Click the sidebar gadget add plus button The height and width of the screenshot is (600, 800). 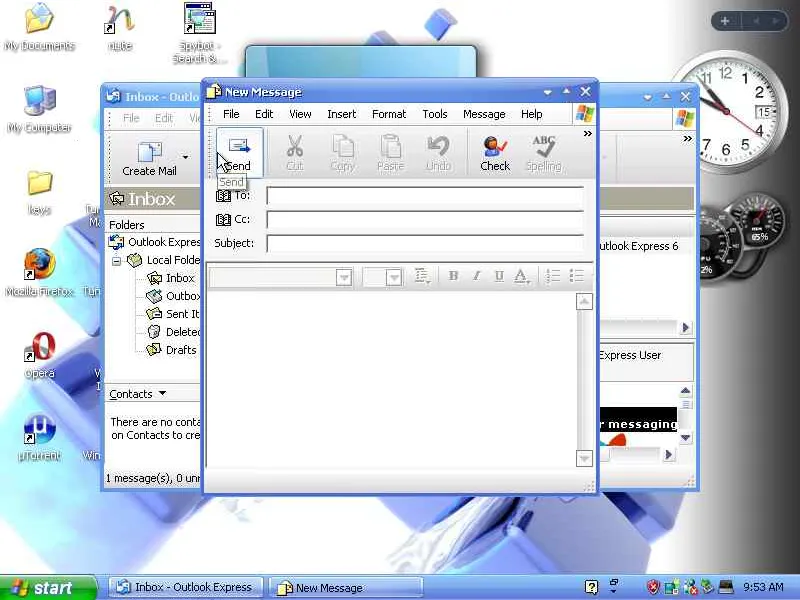click(x=725, y=21)
